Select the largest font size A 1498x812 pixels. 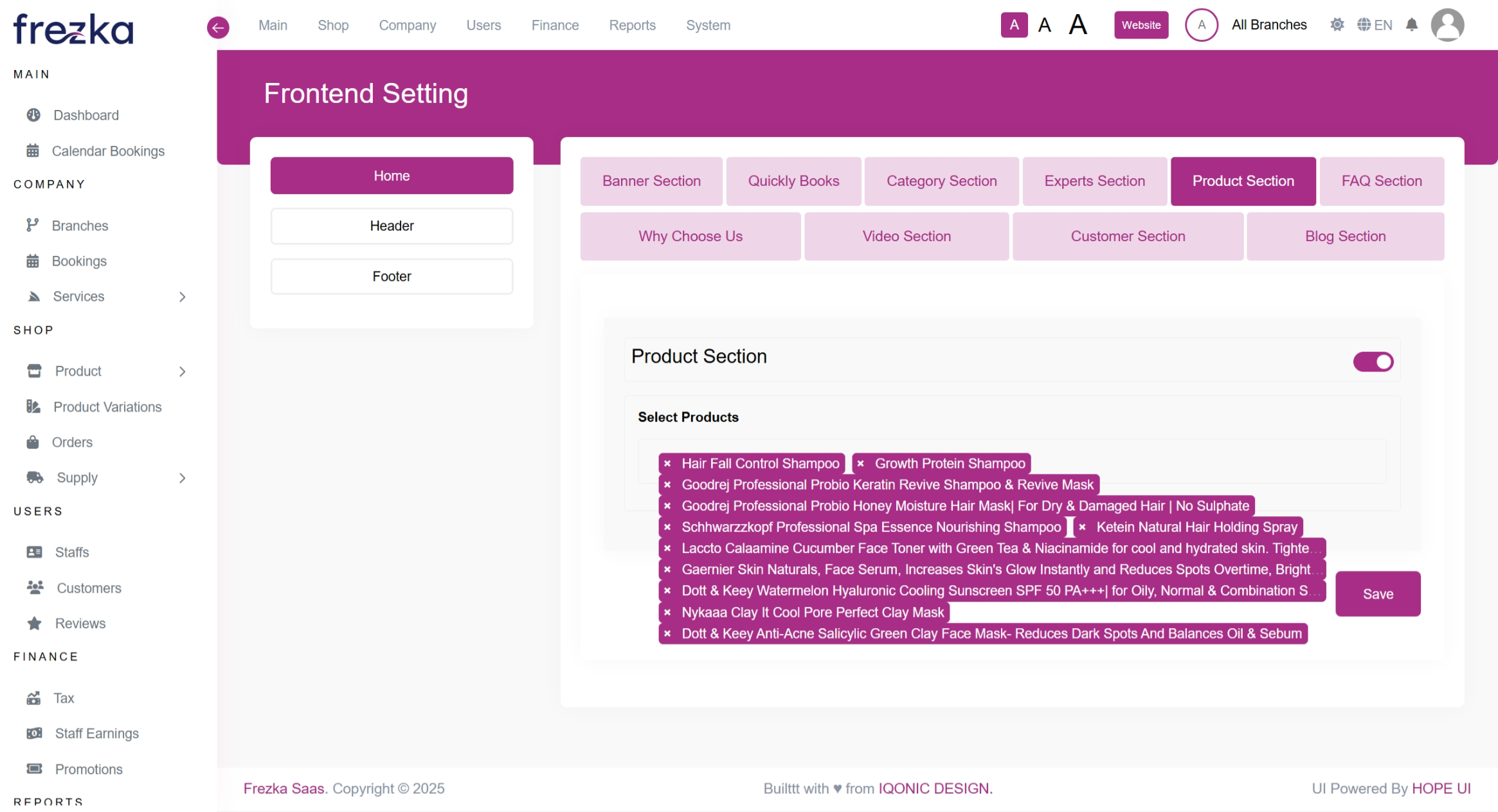pyautogui.click(x=1078, y=25)
